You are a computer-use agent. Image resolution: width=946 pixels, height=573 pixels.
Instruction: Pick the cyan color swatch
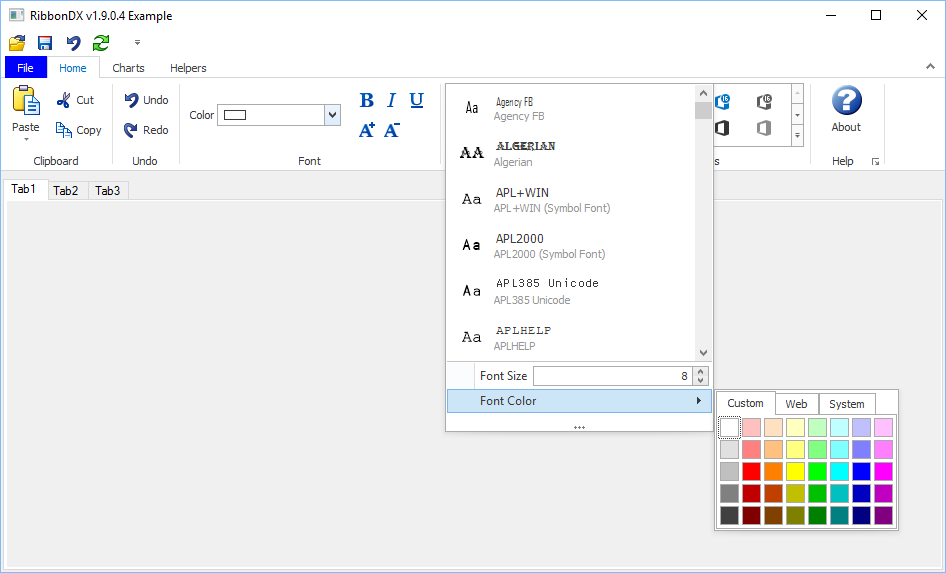click(x=839, y=471)
